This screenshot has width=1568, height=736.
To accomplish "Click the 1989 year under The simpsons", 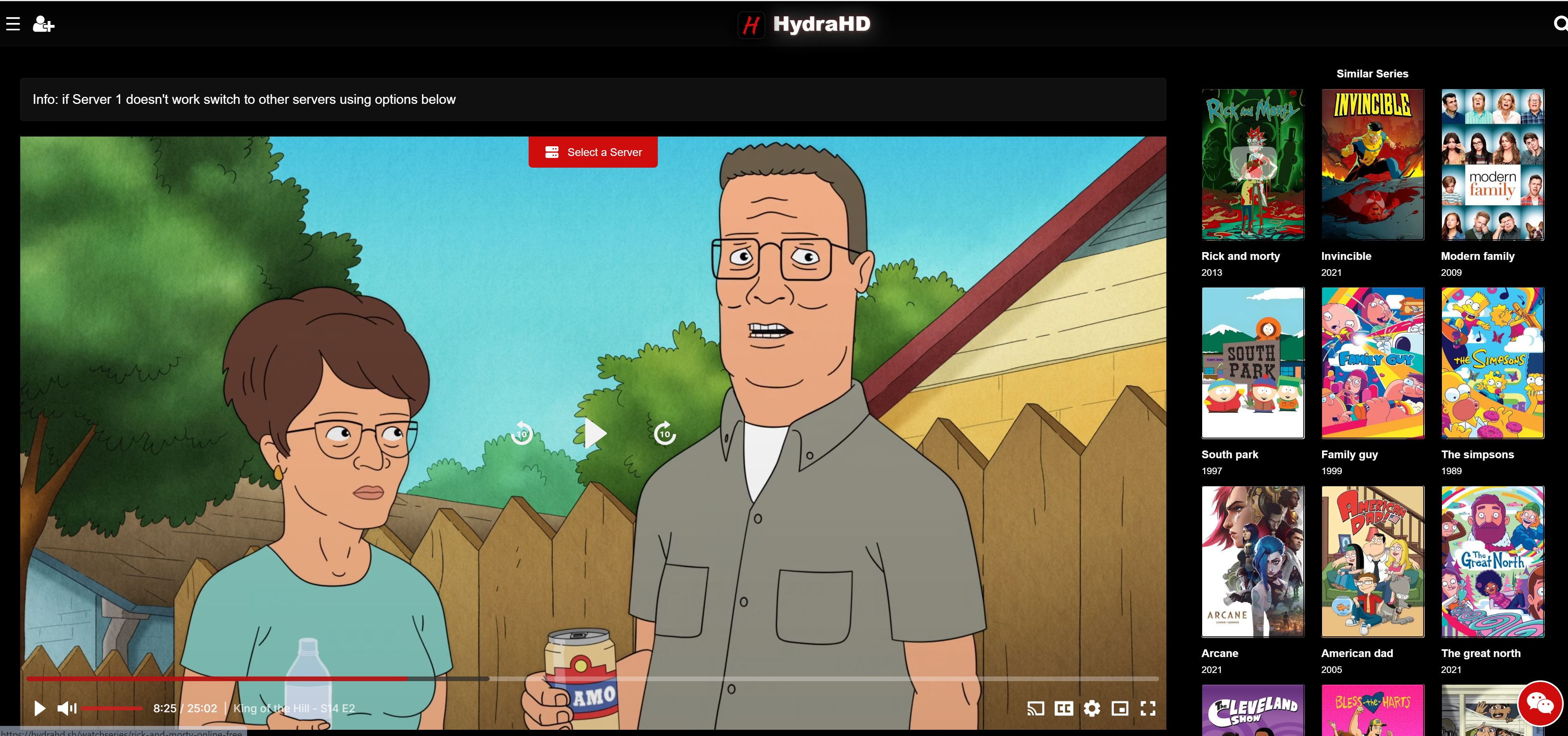I will coord(1451,471).
